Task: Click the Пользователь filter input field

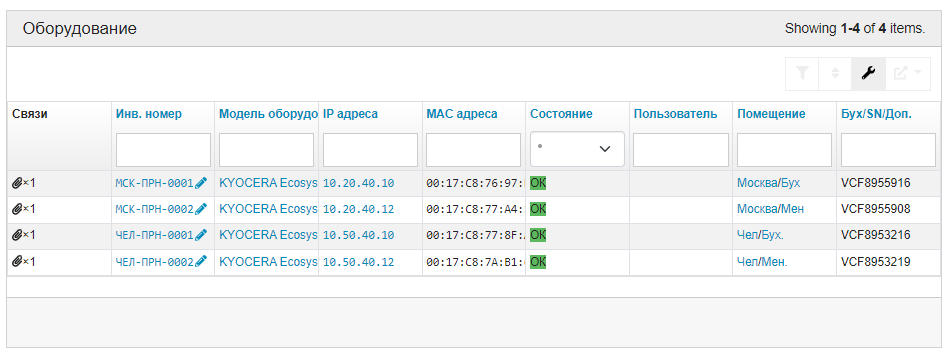Action: pos(681,150)
